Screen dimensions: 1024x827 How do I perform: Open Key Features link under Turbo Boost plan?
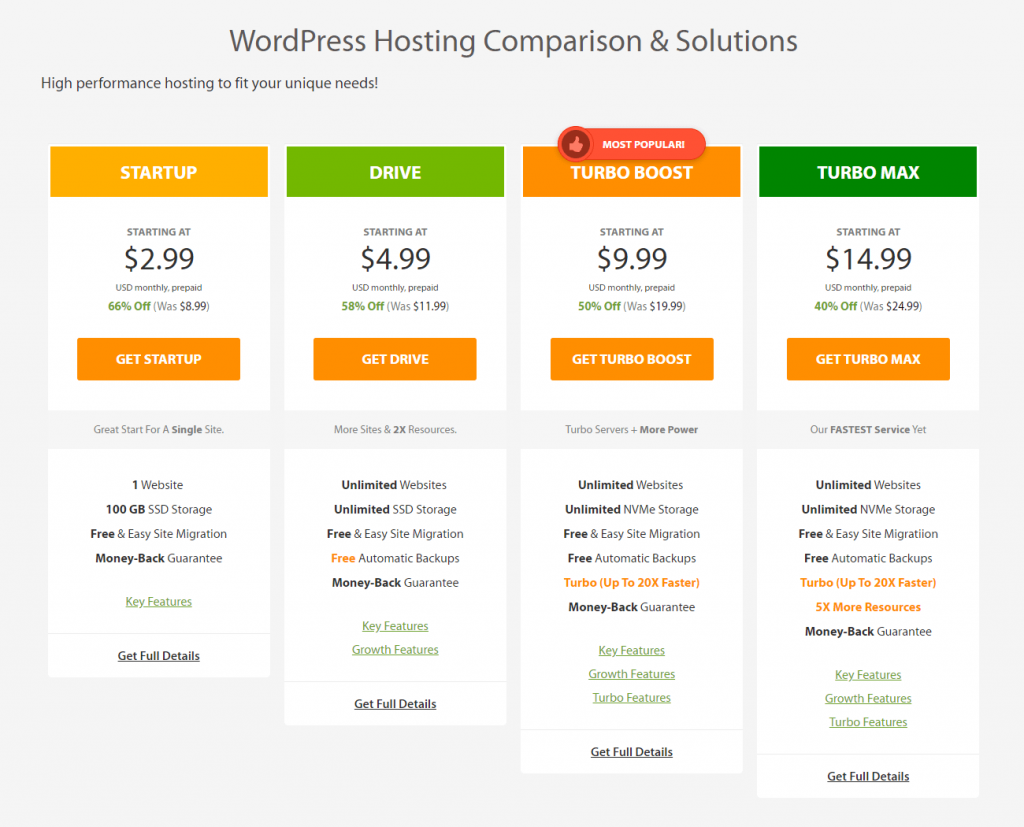click(632, 650)
